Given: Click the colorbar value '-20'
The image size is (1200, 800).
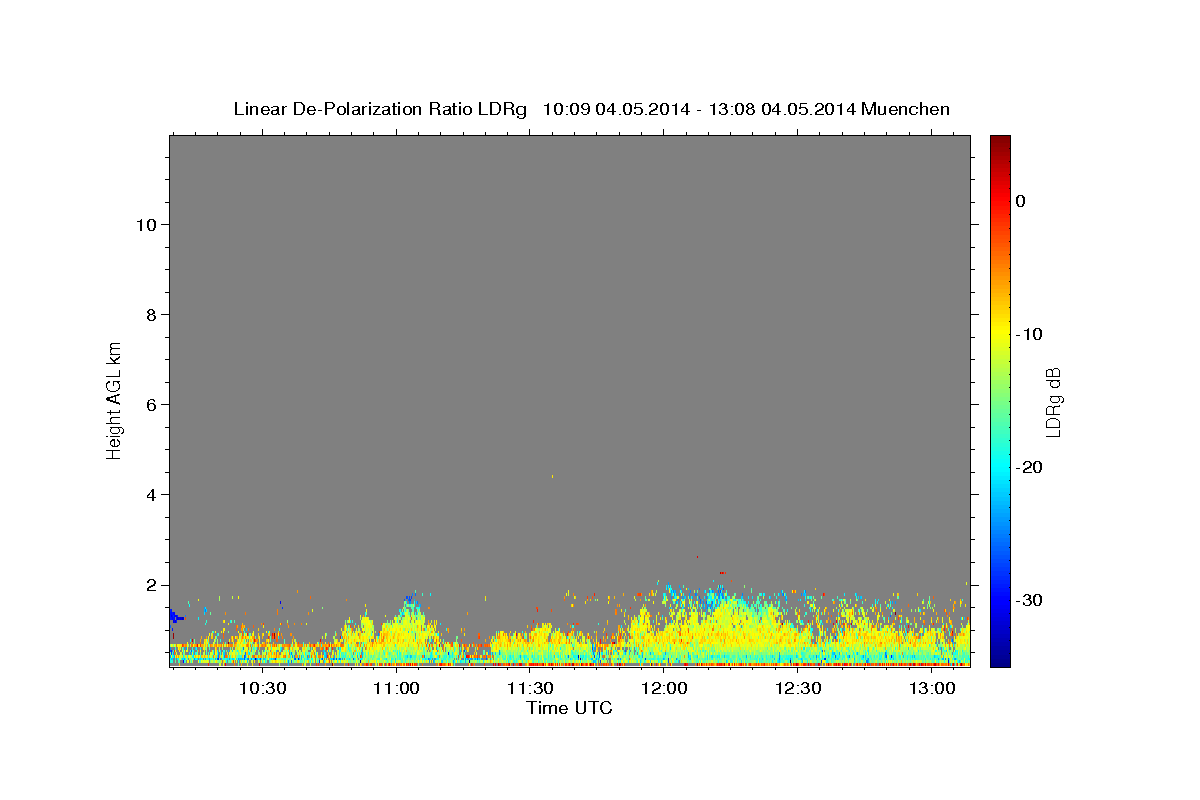Looking at the screenshot, I should click(1030, 467).
